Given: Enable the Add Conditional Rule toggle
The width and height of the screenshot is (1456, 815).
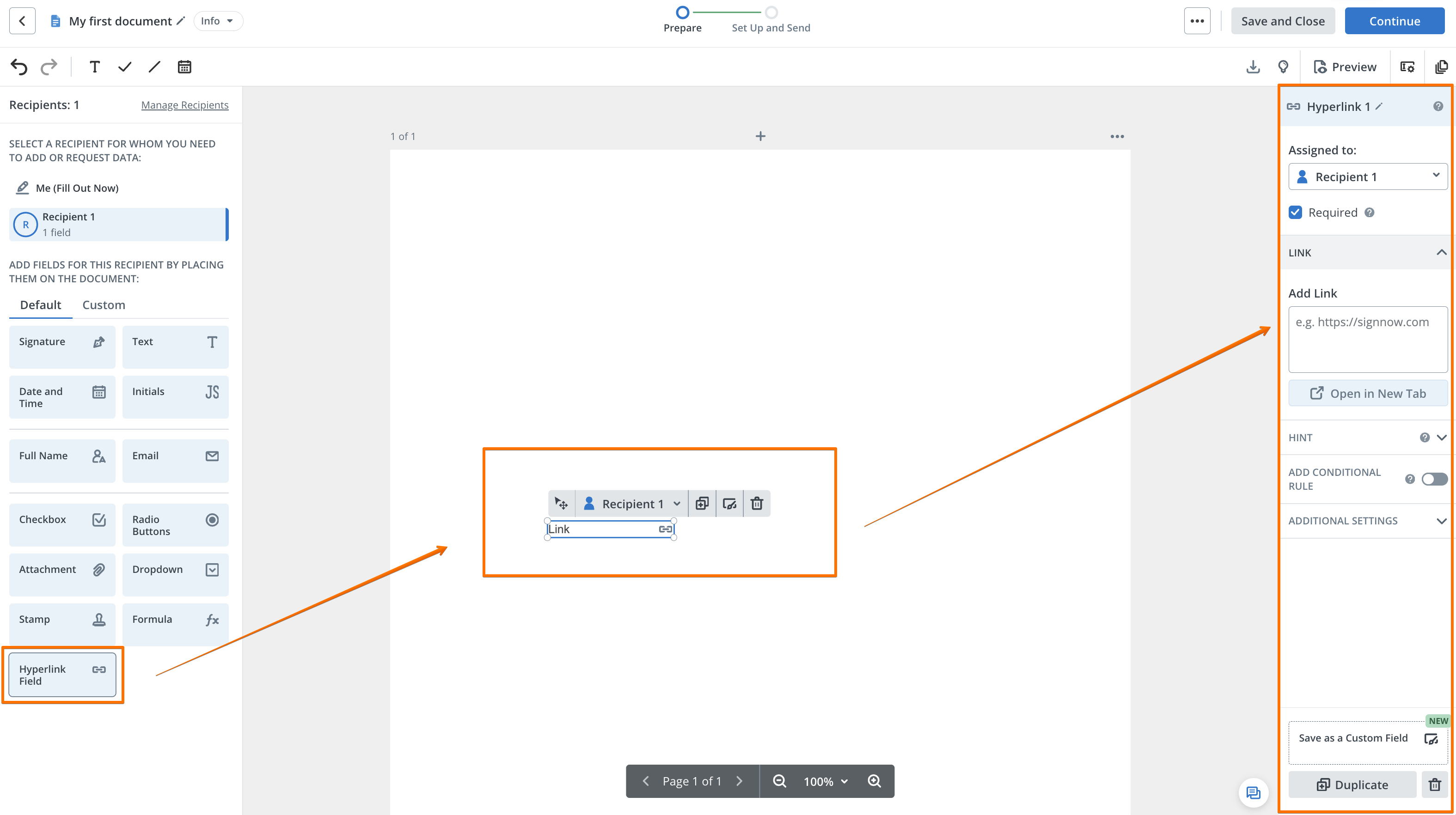Looking at the screenshot, I should tap(1434, 479).
